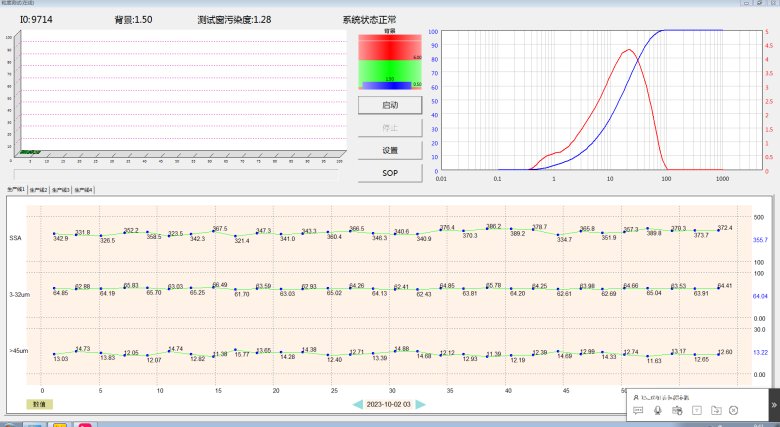
Task: Select the 生产线4 tab
Action: point(83,189)
